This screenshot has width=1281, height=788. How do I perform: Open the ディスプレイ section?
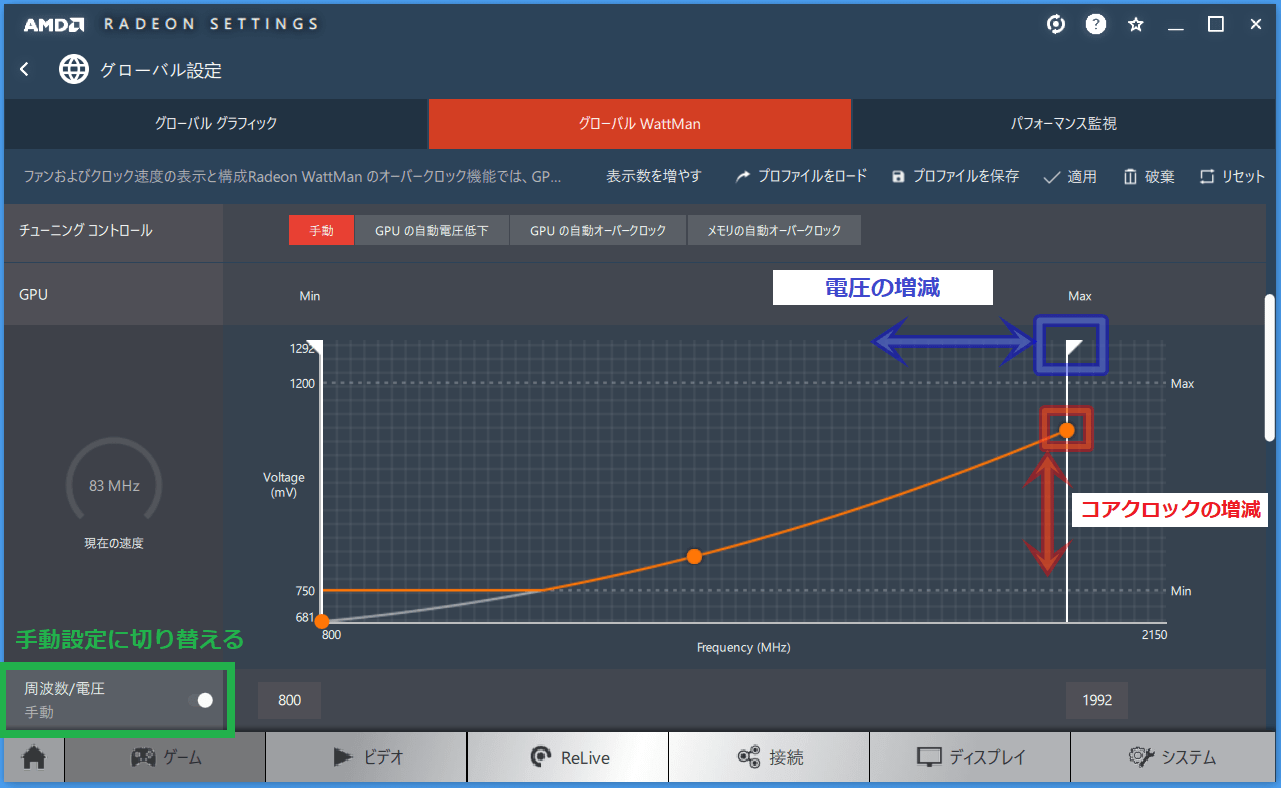[970, 757]
